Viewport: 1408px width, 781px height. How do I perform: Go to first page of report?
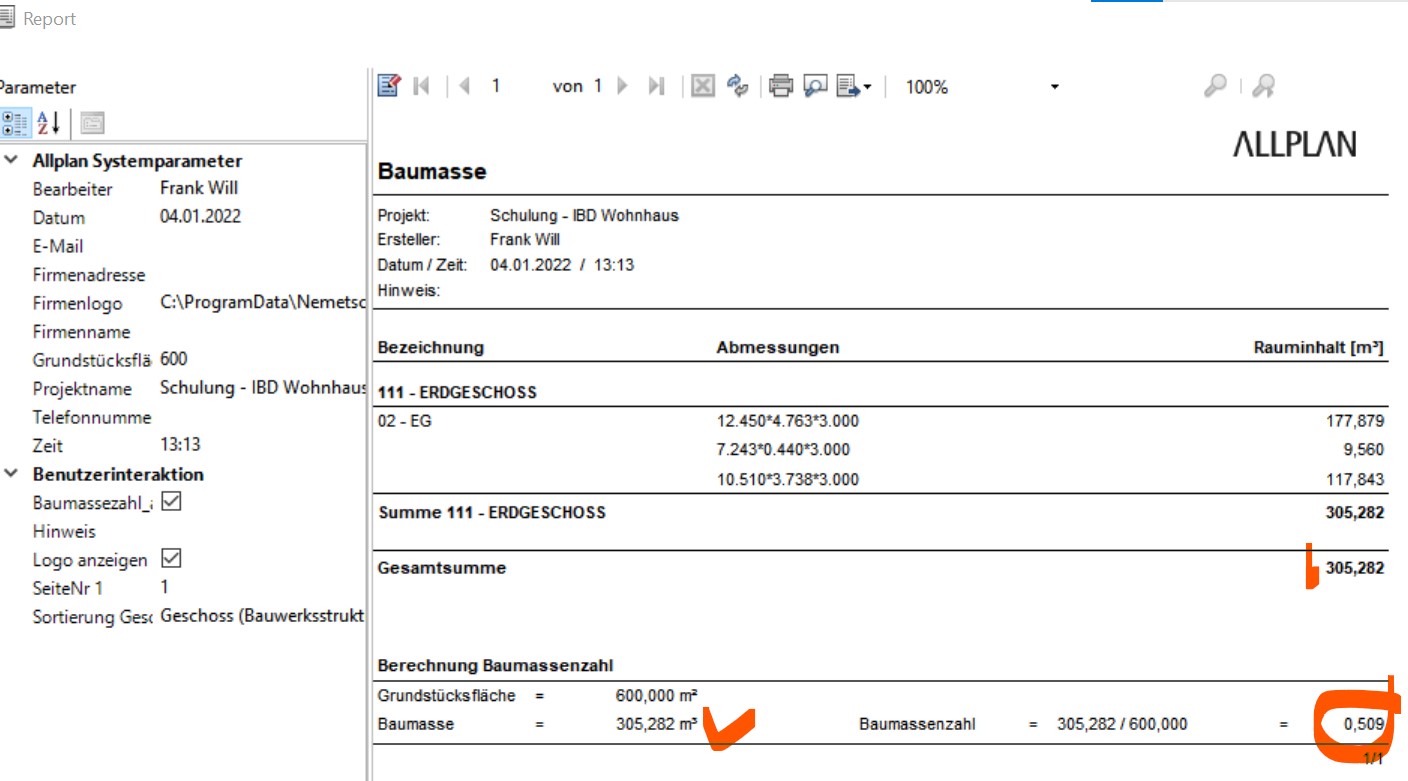click(x=421, y=87)
